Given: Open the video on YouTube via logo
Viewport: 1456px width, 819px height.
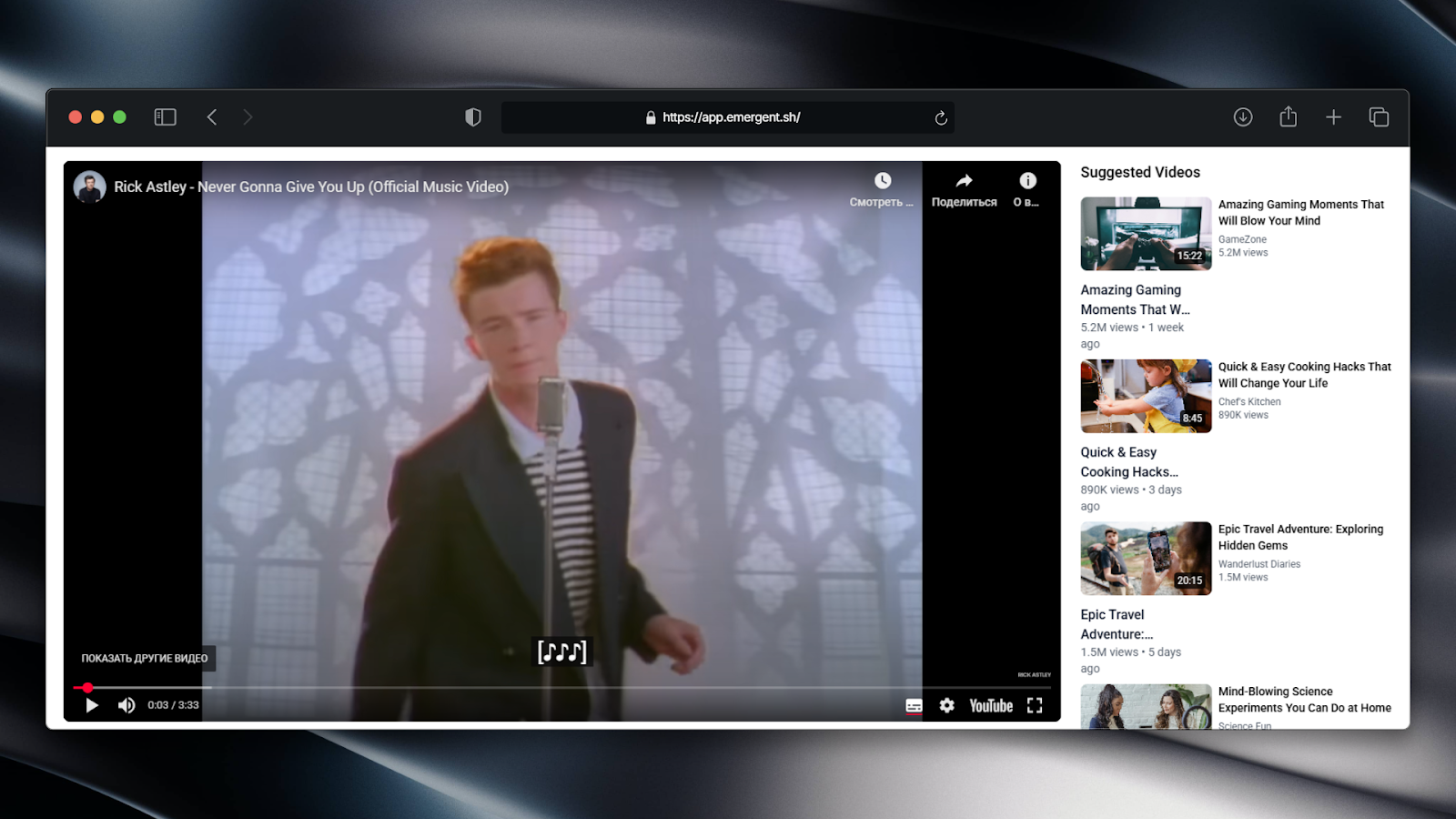Looking at the screenshot, I should click(x=991, y=705).
